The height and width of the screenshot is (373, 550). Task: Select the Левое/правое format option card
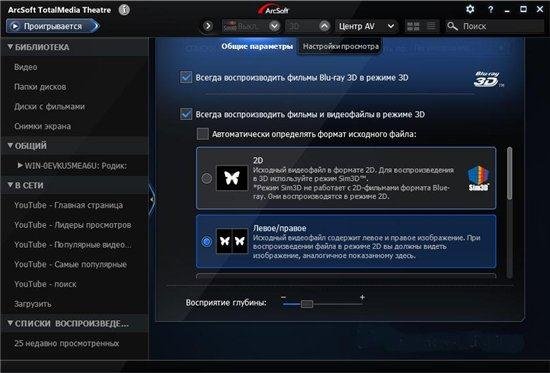(x=346, y=241)
